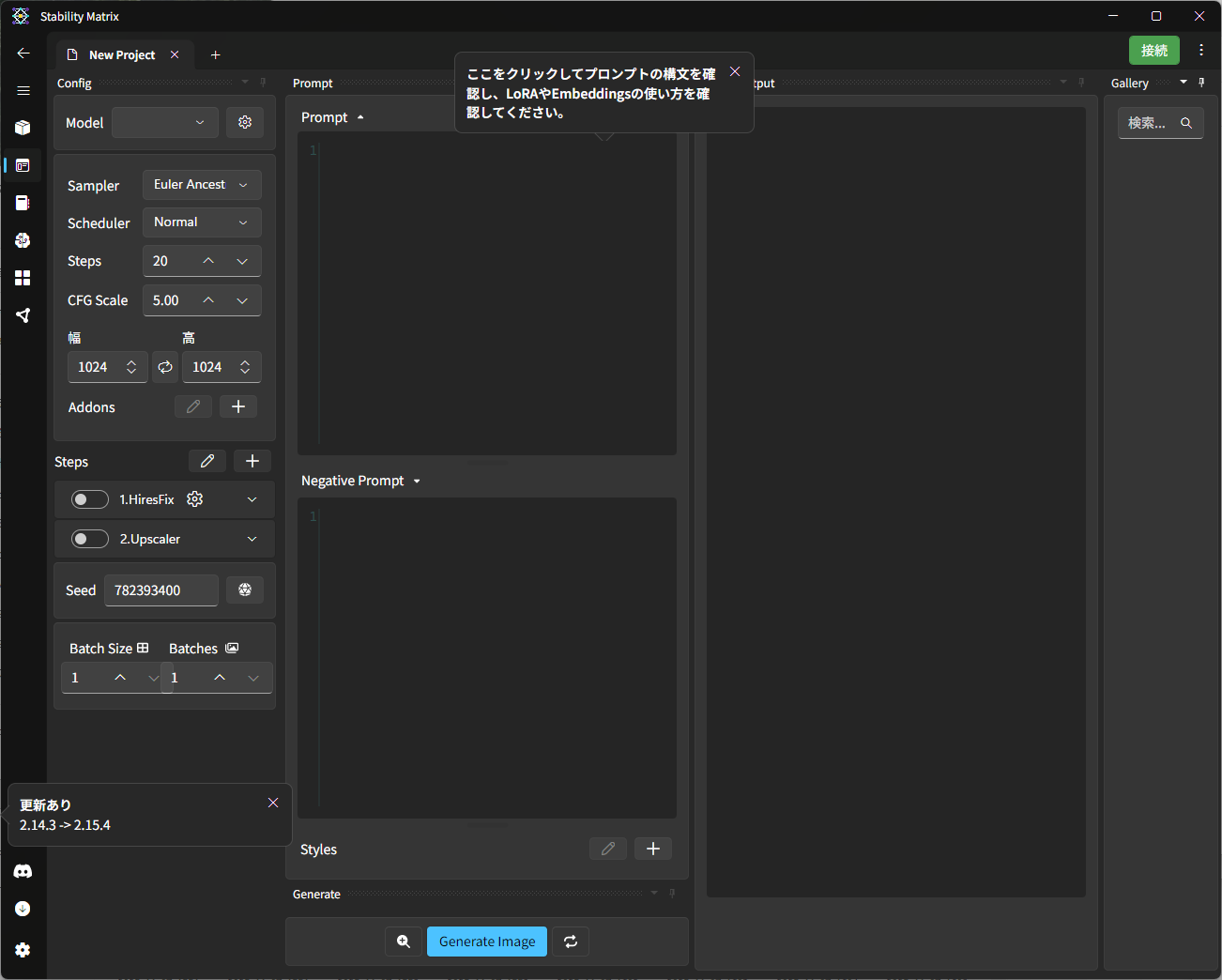Open downloads icon in left sidebar
The width and height of the screenshot is (1222, 980).
click(x=23, y=909)
